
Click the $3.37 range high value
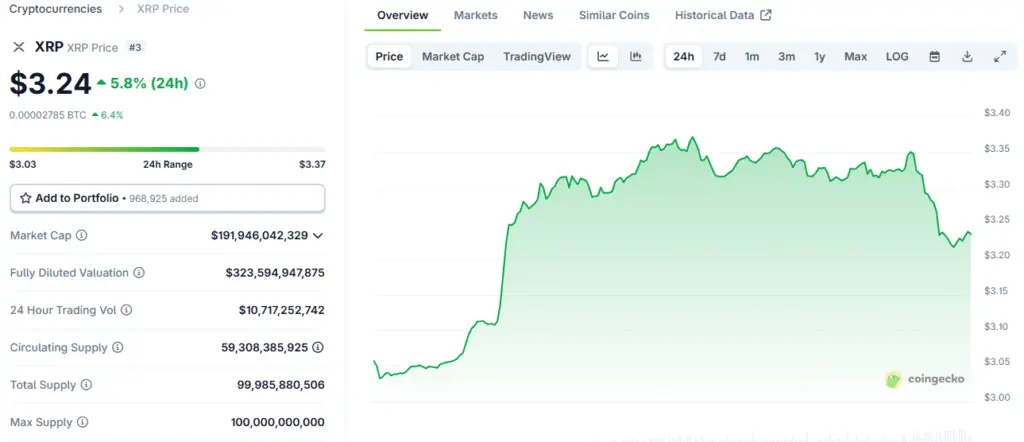tap(312, 165)
